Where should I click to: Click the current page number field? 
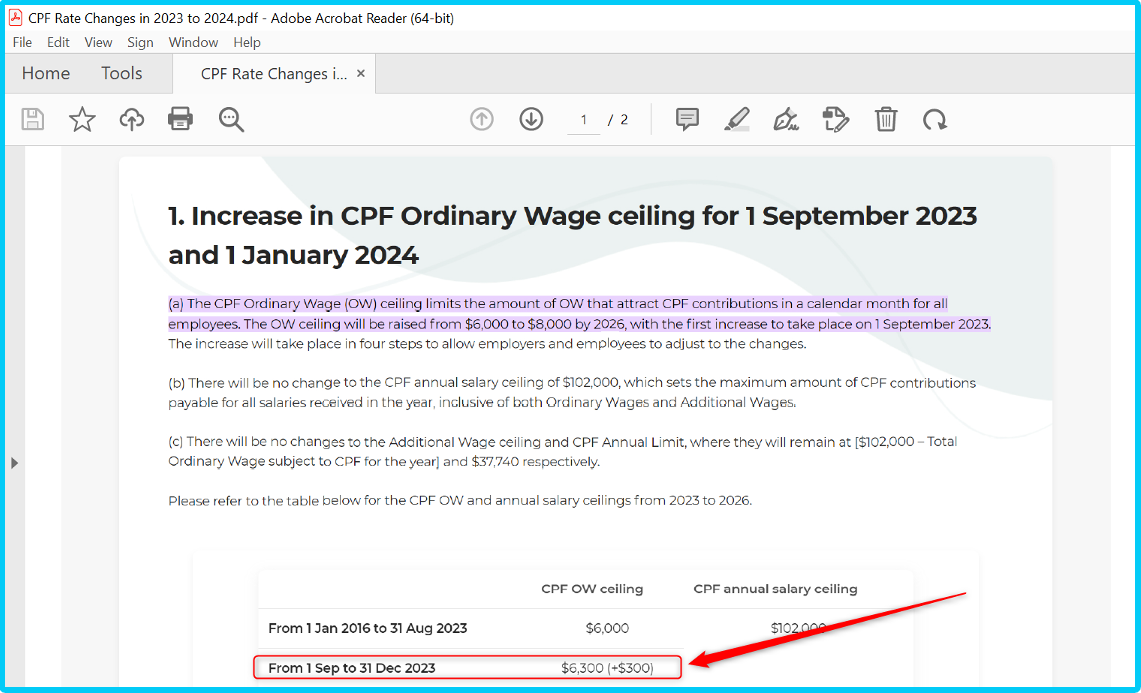(583, 120)
